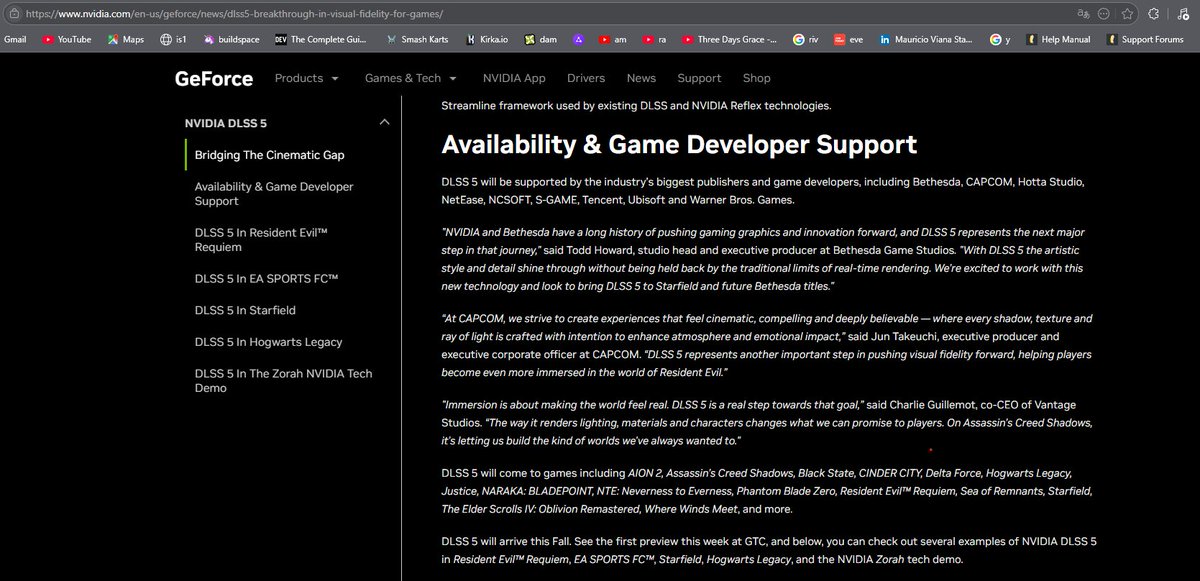Viewport: 1200px width, 581px height.
Task: Go to Availability & Game Developer Support section
Action: [274, 194]
